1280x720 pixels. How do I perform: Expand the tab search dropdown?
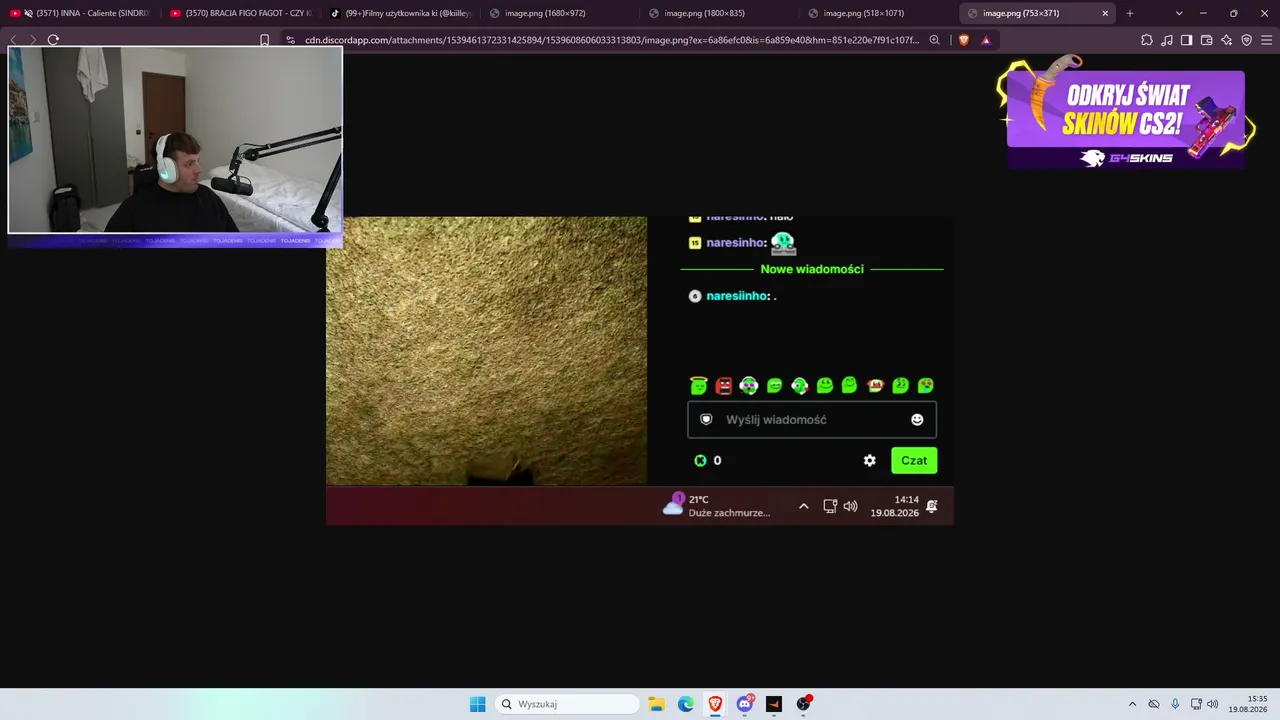(x=1179, y=13)
